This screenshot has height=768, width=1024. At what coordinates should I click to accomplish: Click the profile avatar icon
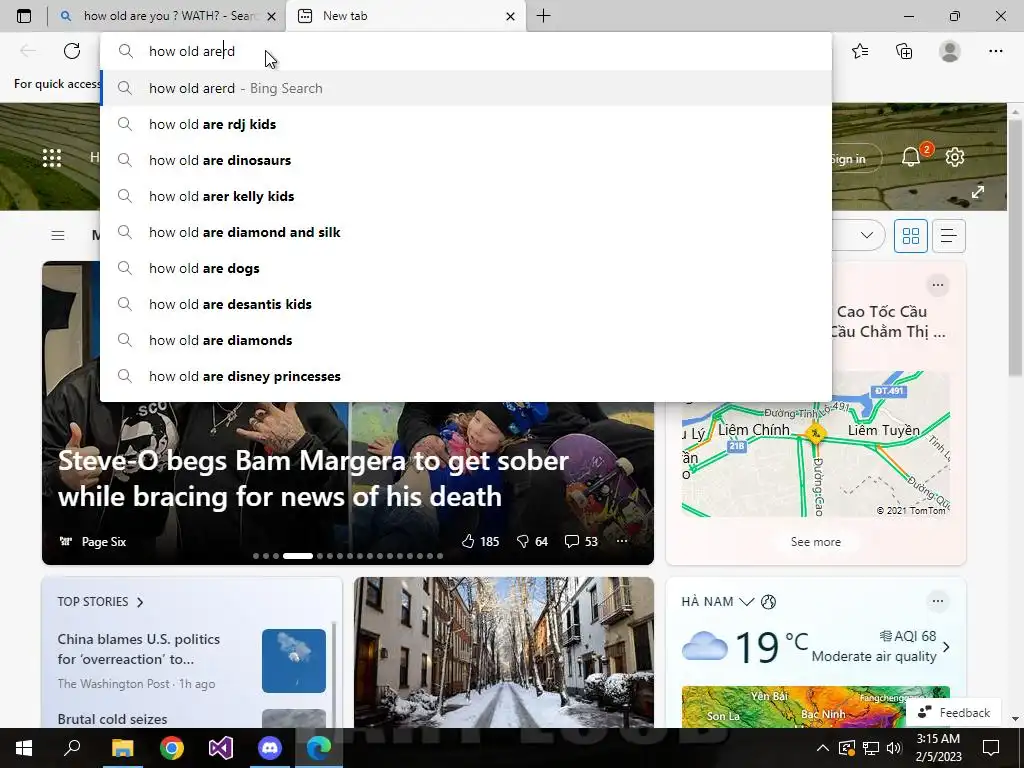coord(950,51)
